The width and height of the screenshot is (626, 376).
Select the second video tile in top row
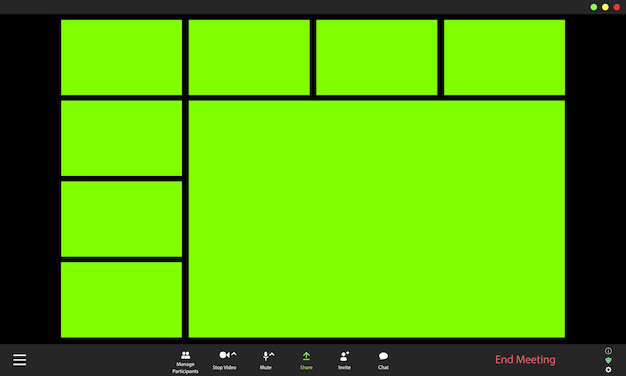(249, 57)
